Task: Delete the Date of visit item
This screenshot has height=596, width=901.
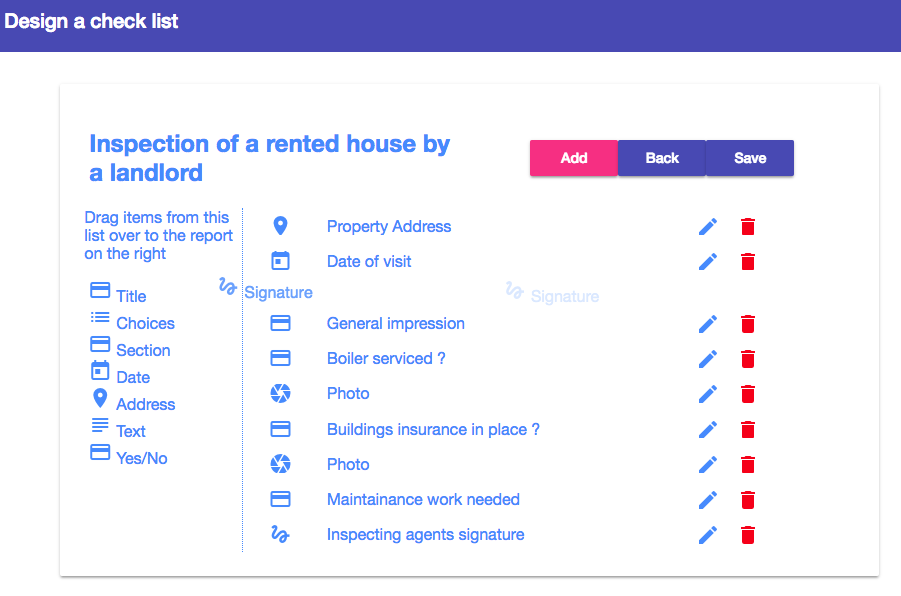Action: click(x=748, y=262)
